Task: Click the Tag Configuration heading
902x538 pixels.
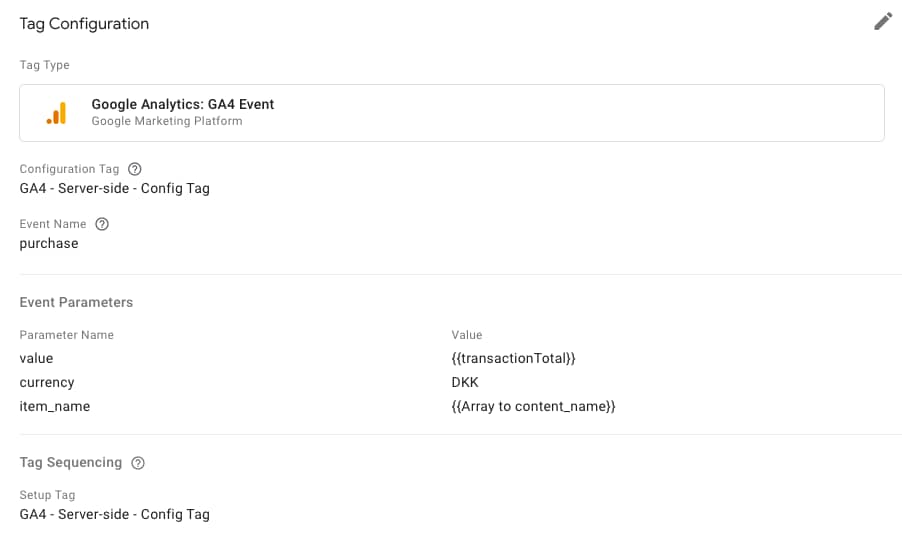Action: click(x=84, y=24)
